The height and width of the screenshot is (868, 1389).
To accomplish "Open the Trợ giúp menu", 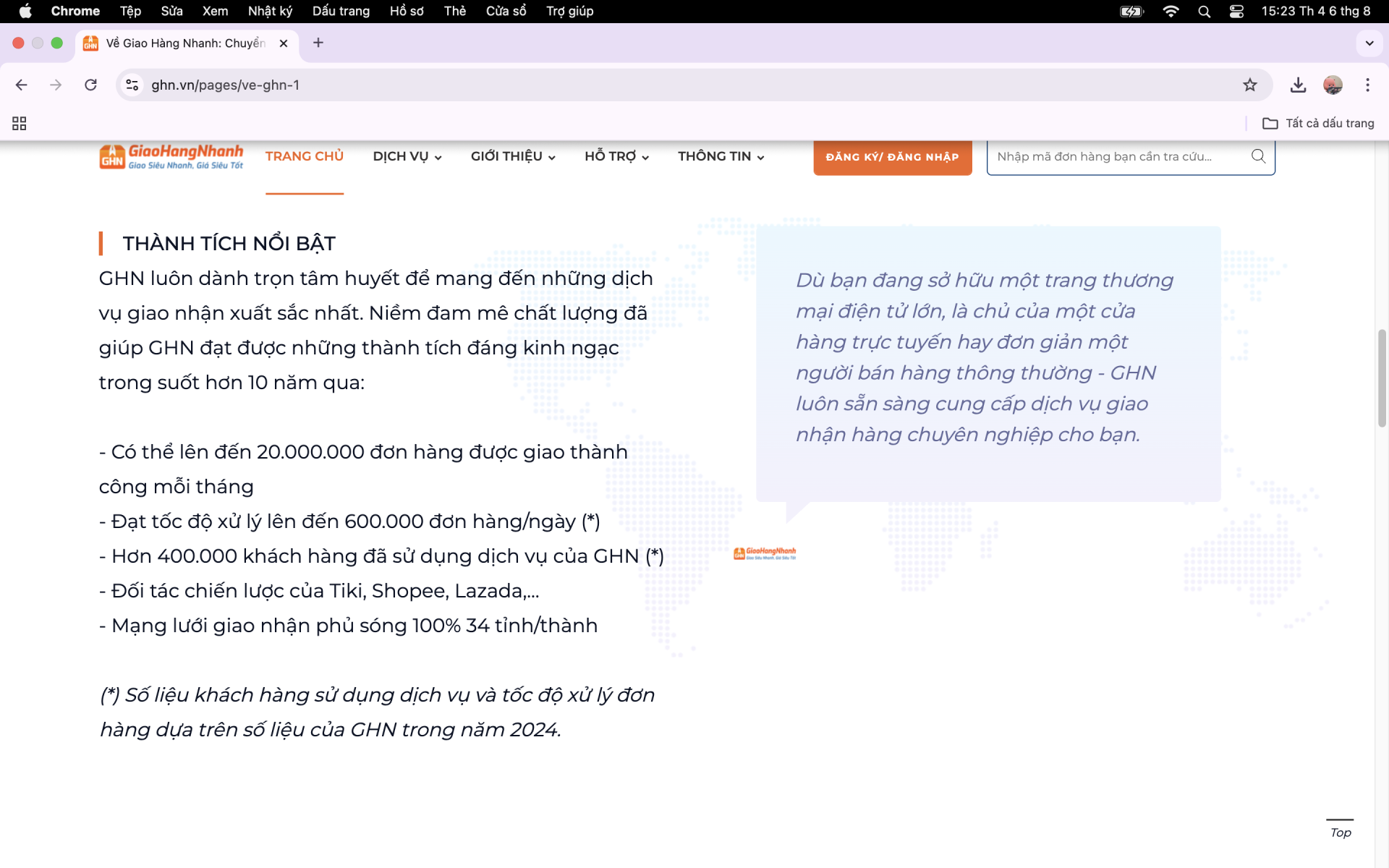I will coord(569,11).
